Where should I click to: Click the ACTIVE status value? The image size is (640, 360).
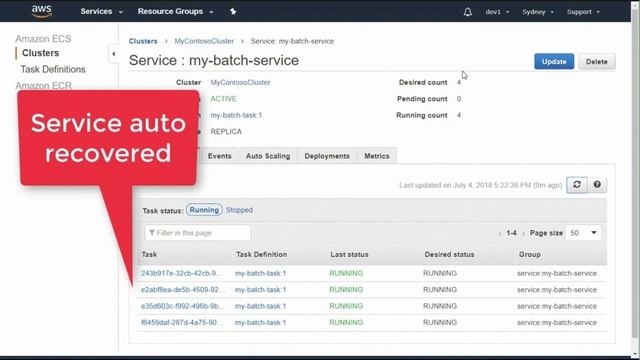point(223,99)
